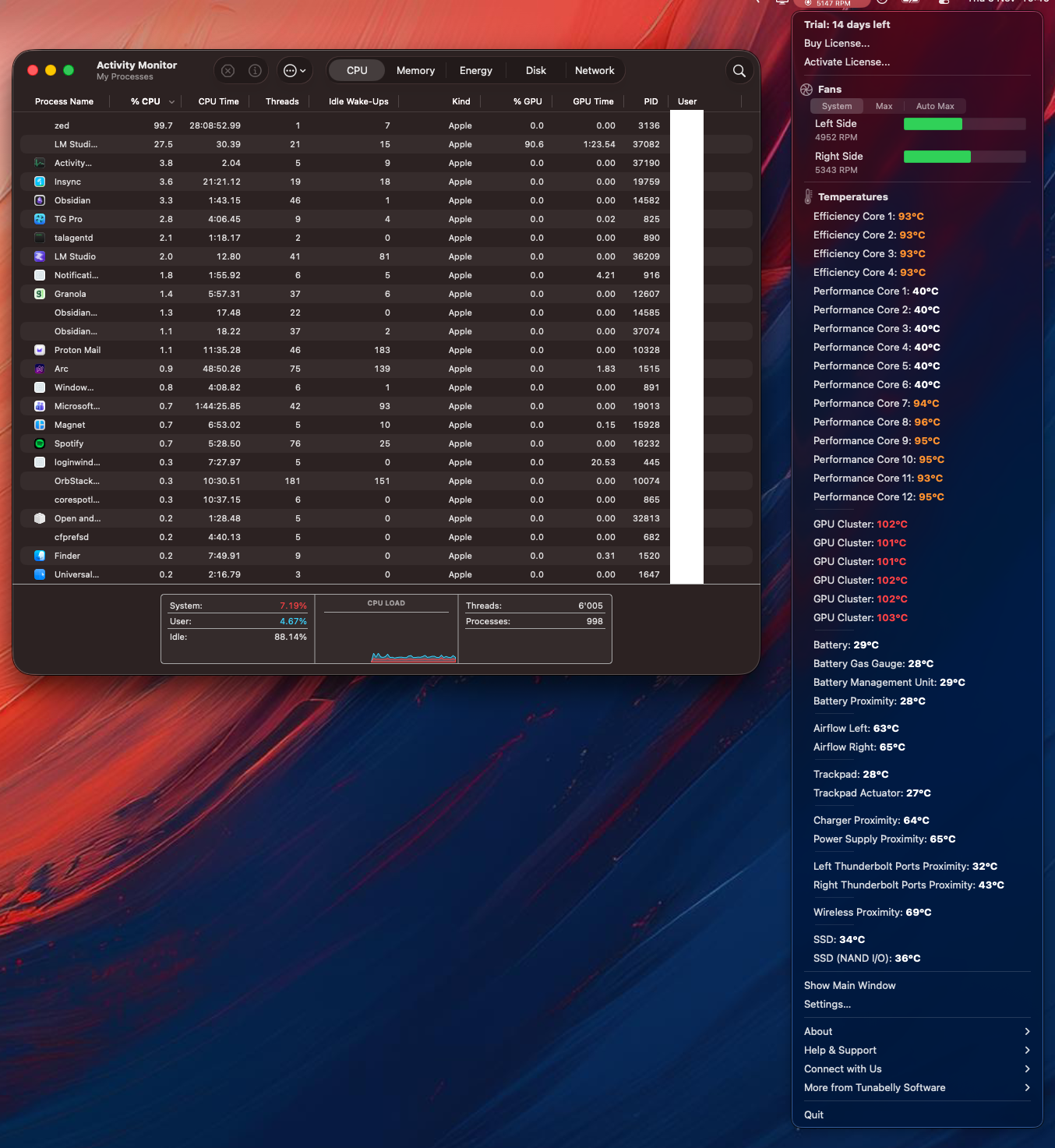Click the Obsidian app icon in PID 14582 row
Viewport: 1055px width, 1148px height.
[40, 200]
